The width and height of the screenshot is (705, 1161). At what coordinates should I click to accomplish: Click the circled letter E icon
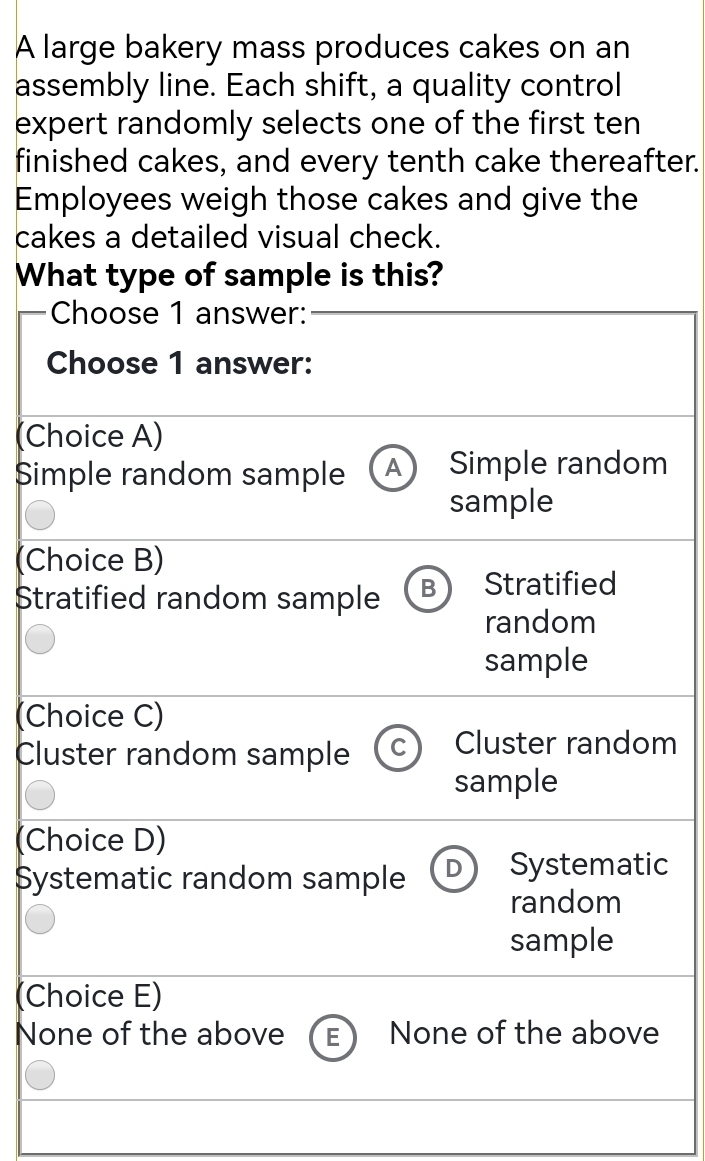(x=333, y=1037)
